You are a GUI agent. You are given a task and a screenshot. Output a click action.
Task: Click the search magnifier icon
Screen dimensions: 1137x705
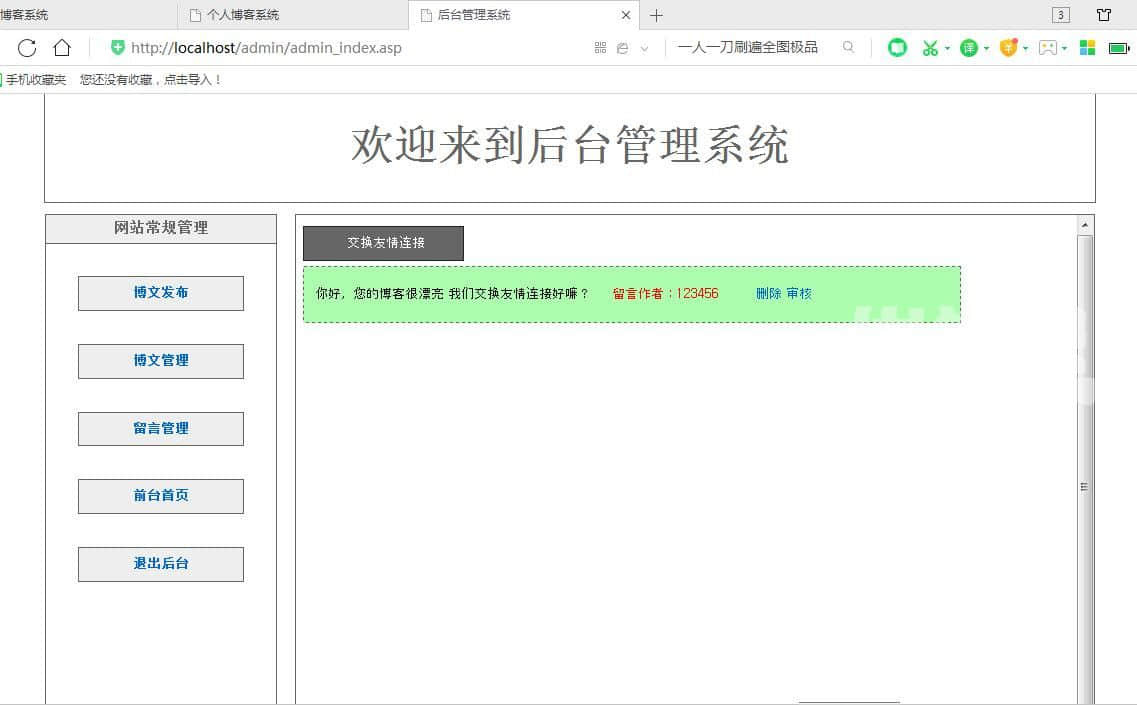click(x=848, y=47)
